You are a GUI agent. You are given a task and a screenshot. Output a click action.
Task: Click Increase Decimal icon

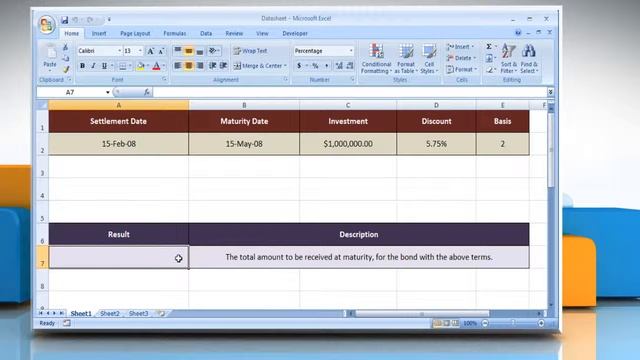[339, 66]
